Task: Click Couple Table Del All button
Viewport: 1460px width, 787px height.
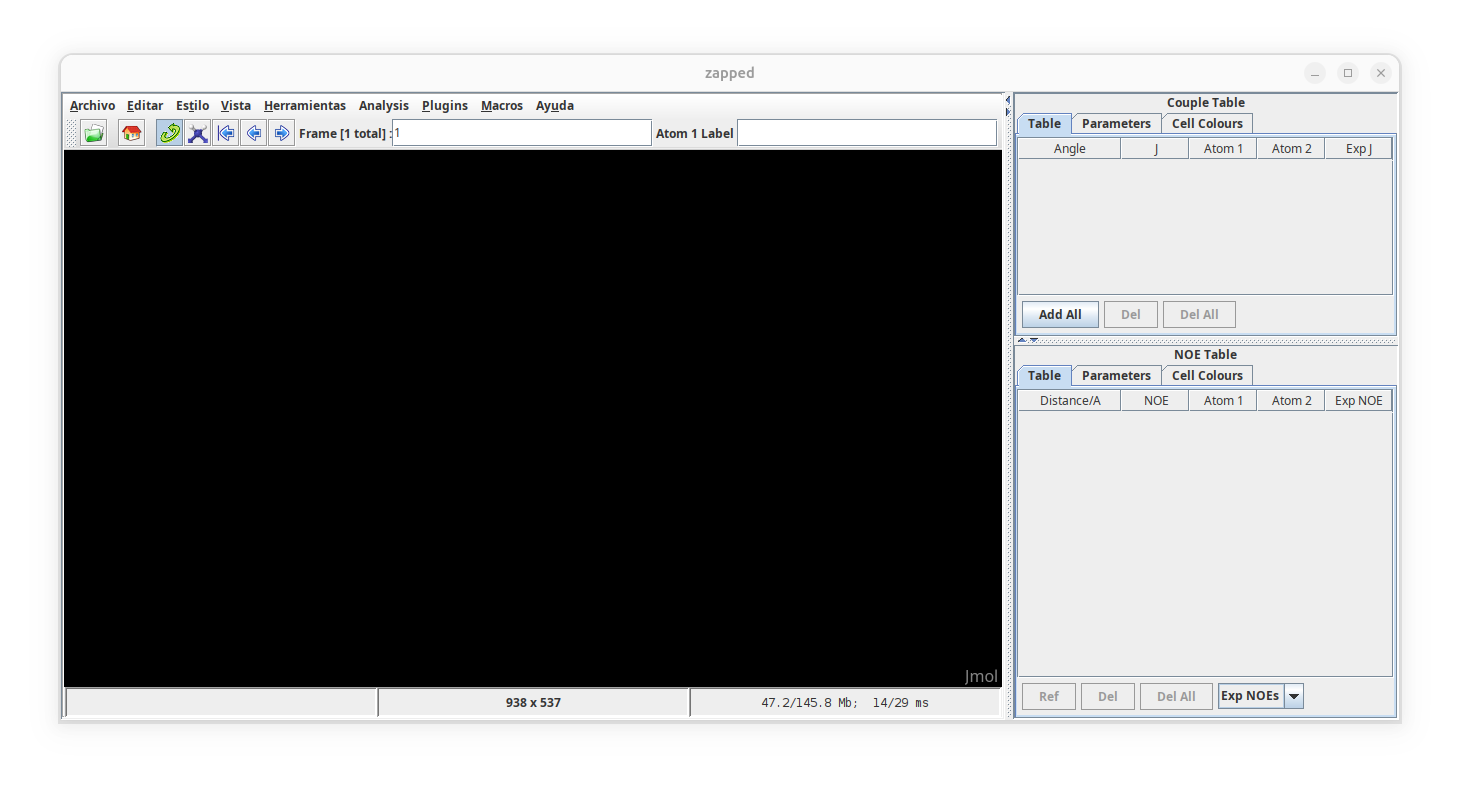Action: (1199, 314)
